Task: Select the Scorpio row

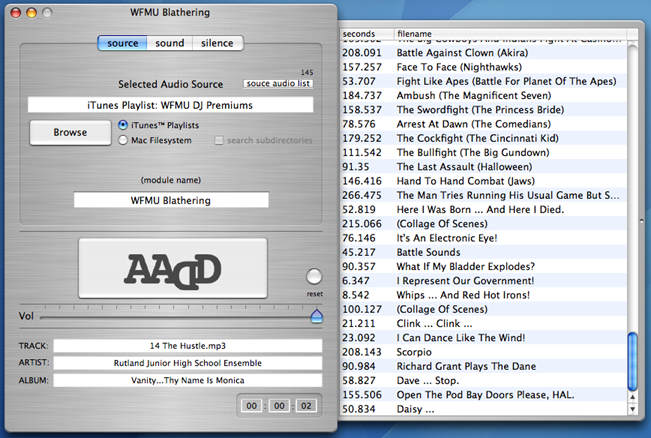Action: 483,352
